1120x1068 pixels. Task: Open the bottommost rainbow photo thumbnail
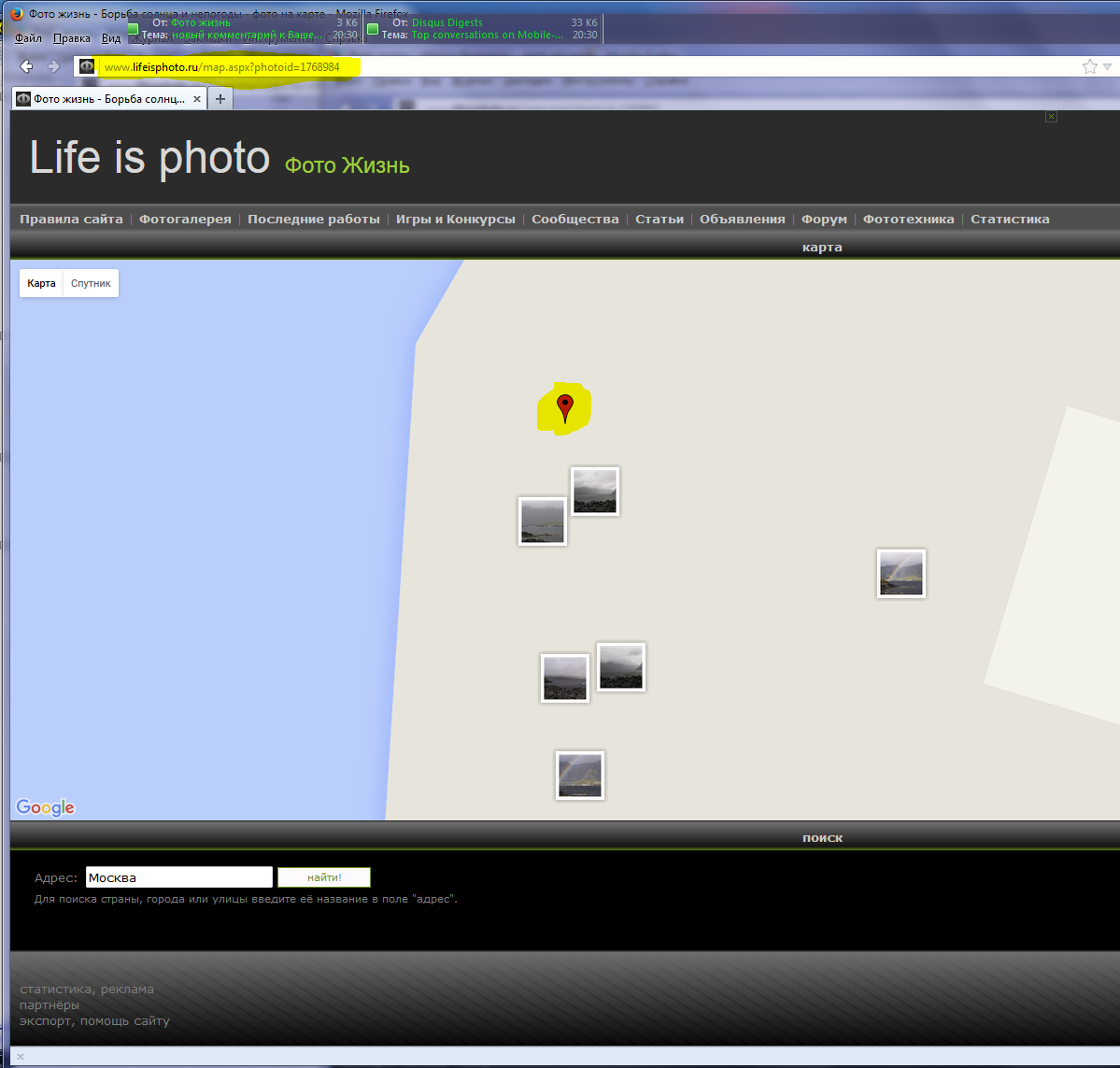click(x=579, y=776)
